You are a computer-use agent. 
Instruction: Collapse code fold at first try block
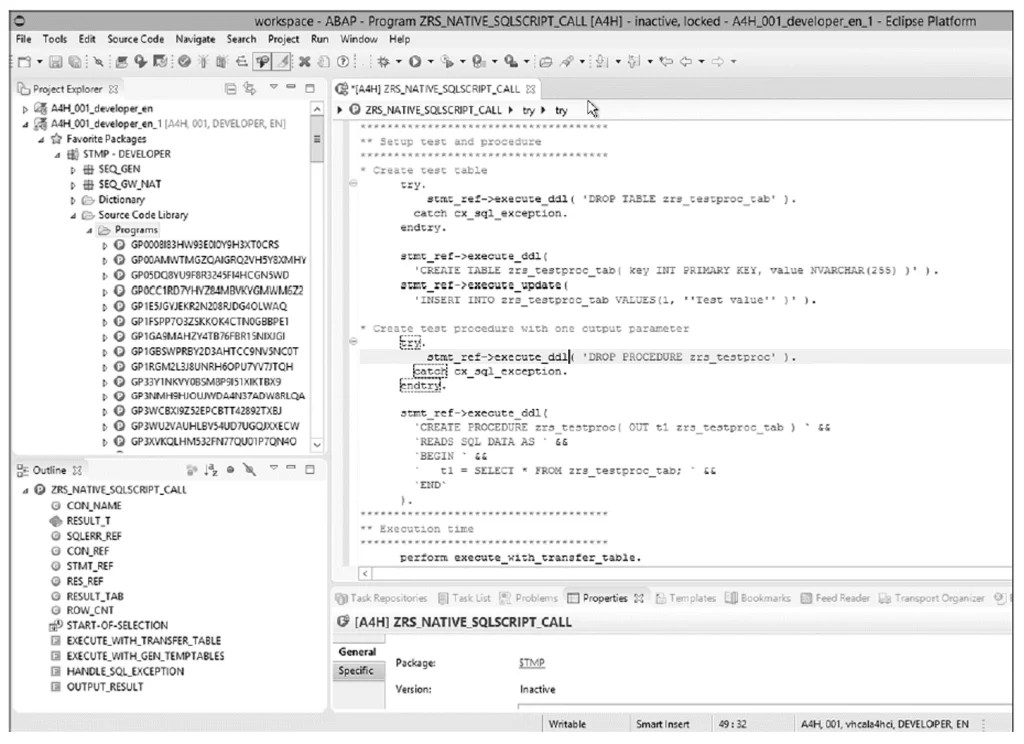pyautogui.click(x=353, y=184)
